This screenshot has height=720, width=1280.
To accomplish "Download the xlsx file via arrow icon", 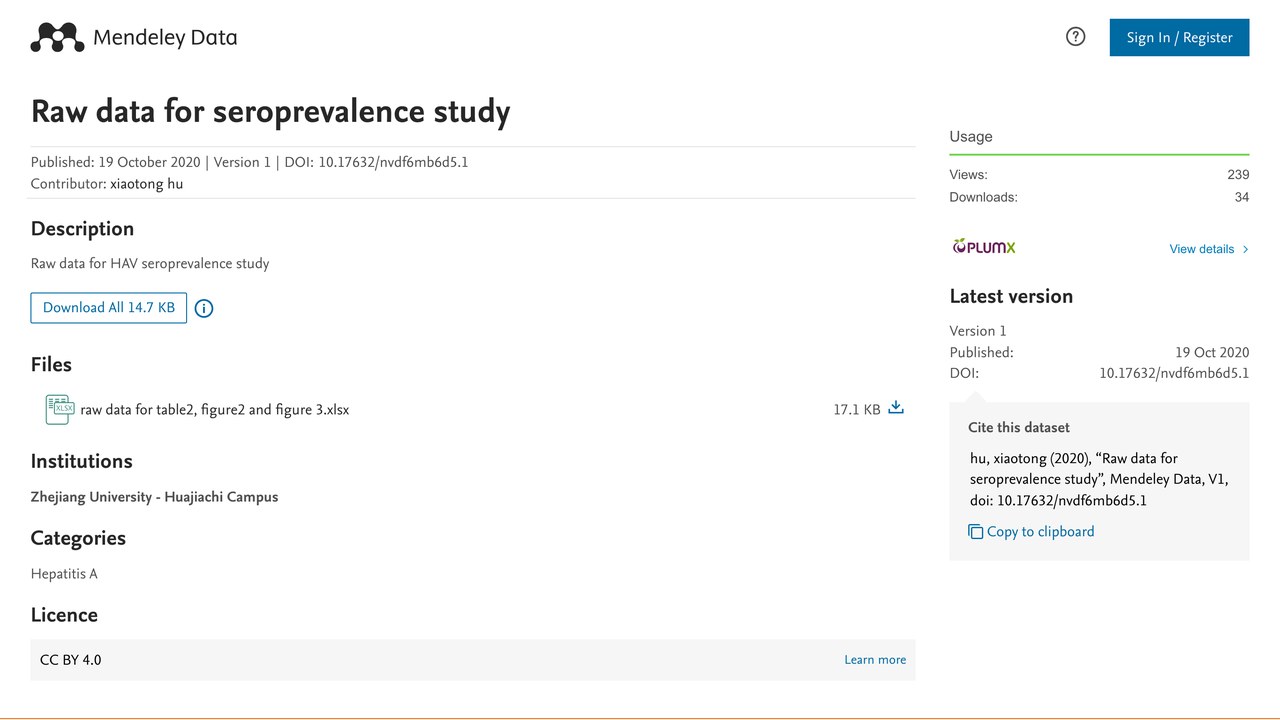I will coord(896,408).
